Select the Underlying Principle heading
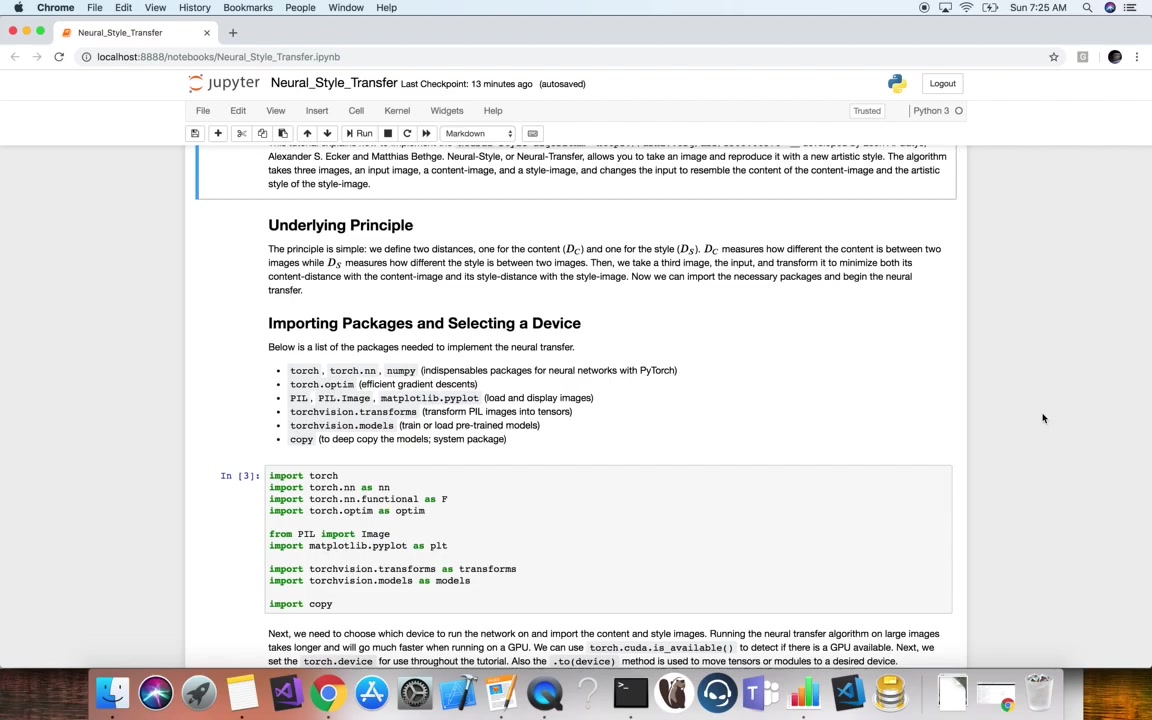 tap(340, 225)
